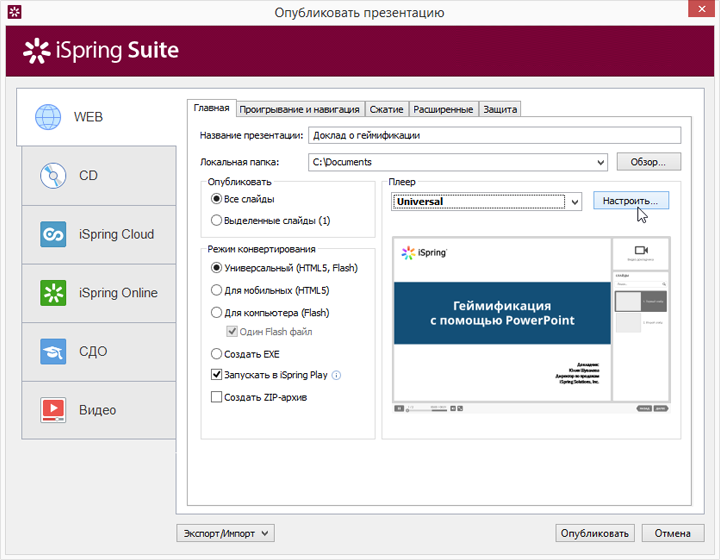Click the Отмена button
Screen dimensions: 720x560
673,533
